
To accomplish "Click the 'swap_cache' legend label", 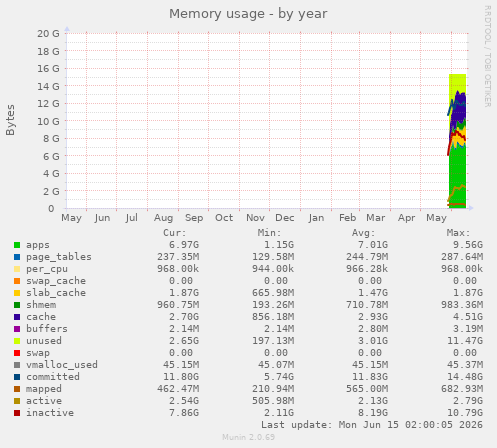I will pos(56,281).
